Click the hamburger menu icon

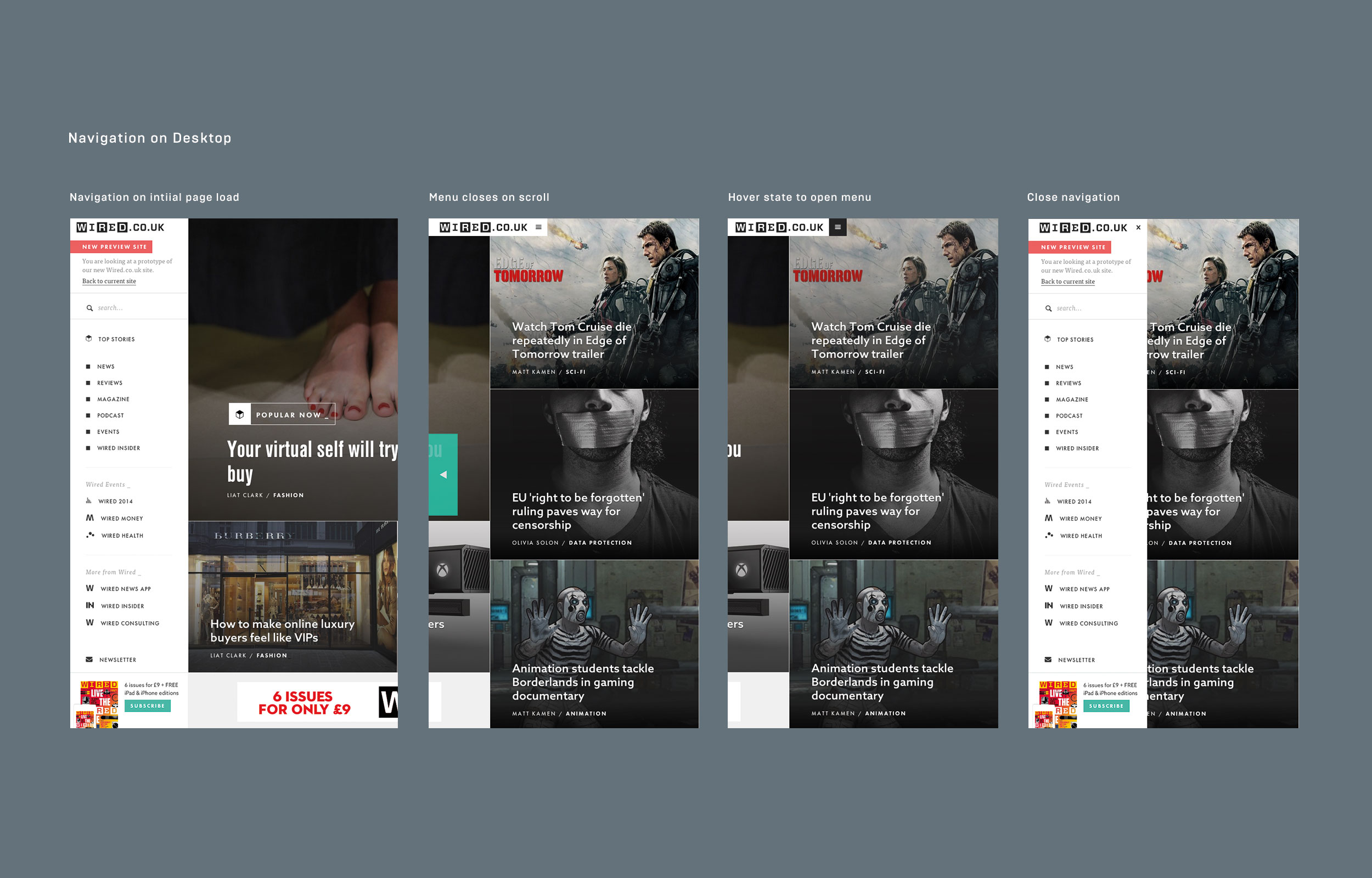(541, 228)
